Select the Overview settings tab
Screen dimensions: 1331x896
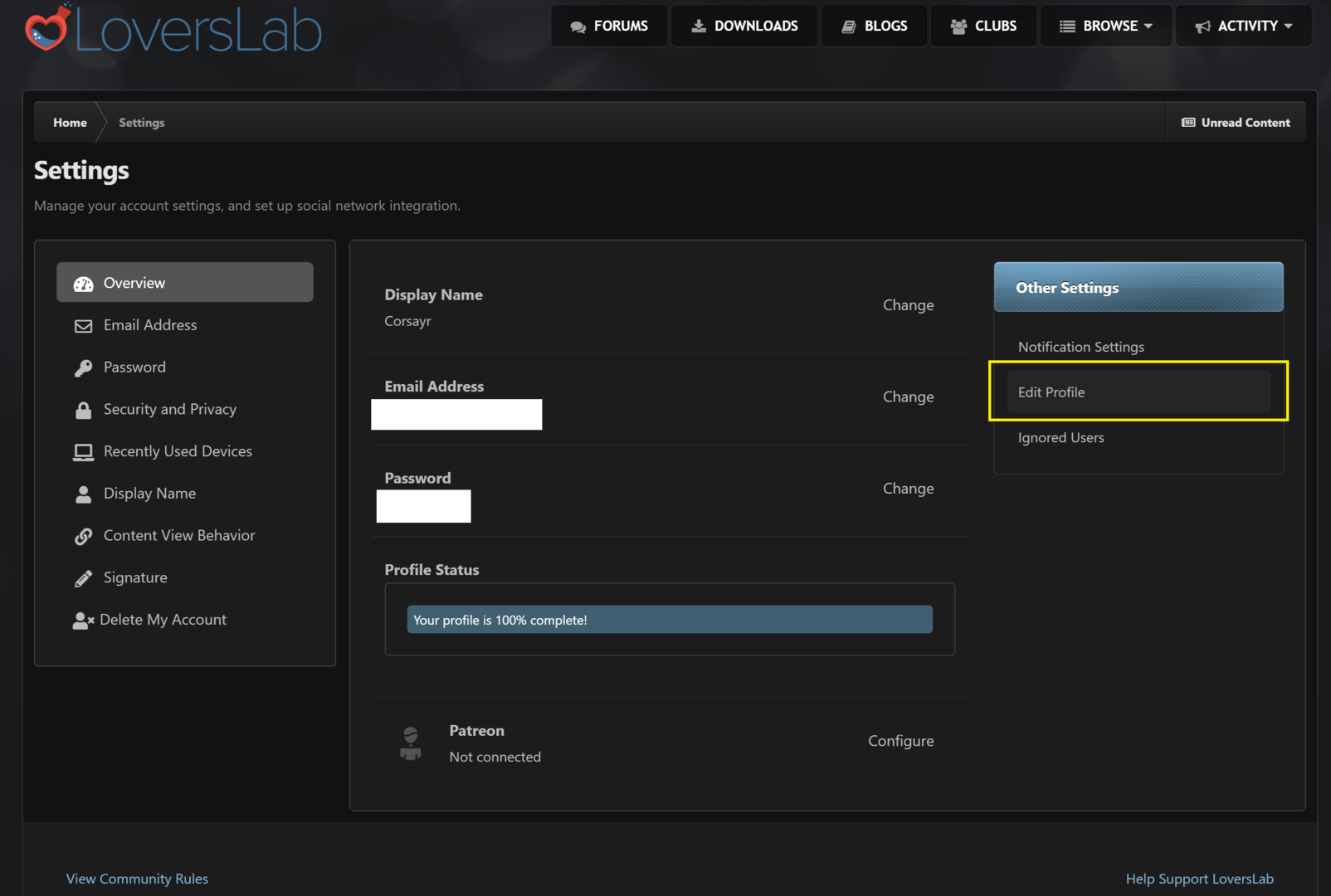(185, 283)
